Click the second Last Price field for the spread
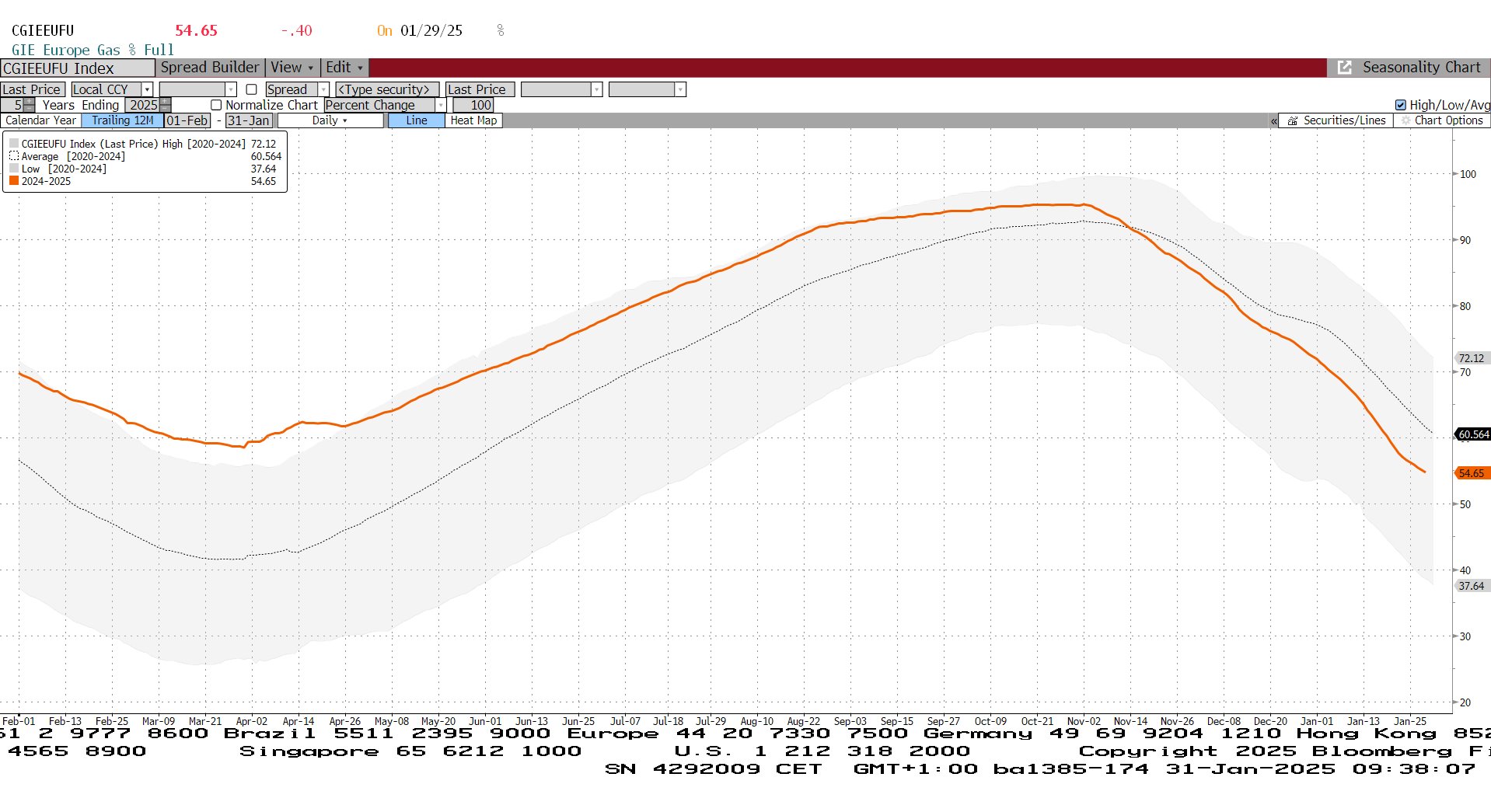 point(480,89)
